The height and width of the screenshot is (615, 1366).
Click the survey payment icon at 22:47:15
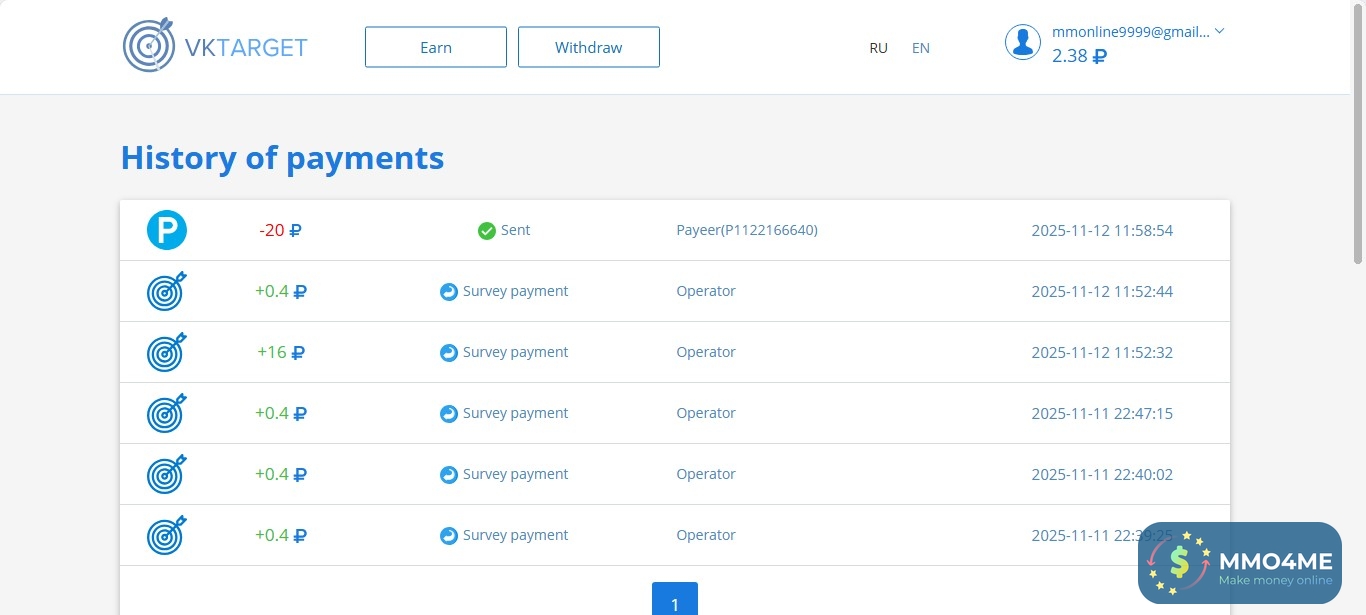coord(449,414)
